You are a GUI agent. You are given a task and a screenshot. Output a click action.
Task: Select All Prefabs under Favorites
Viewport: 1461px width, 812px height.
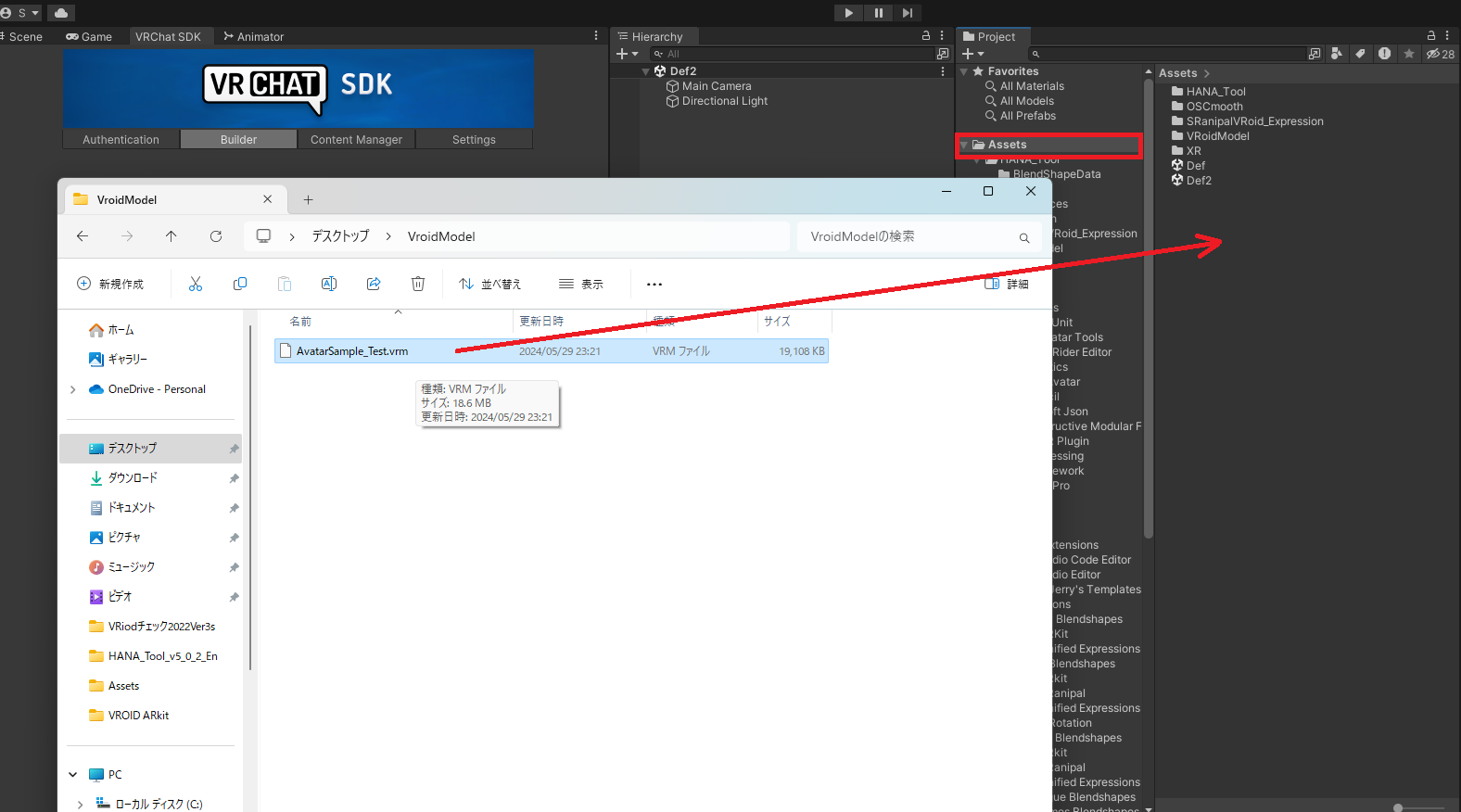[1021, 116]
